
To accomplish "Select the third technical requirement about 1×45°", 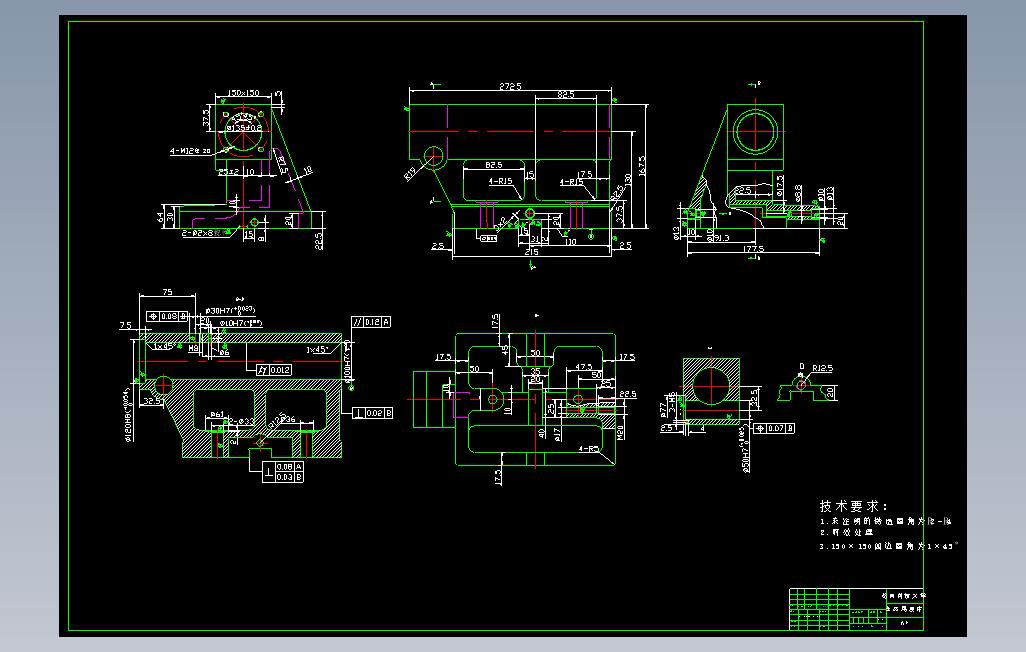I will pos(888,546).
